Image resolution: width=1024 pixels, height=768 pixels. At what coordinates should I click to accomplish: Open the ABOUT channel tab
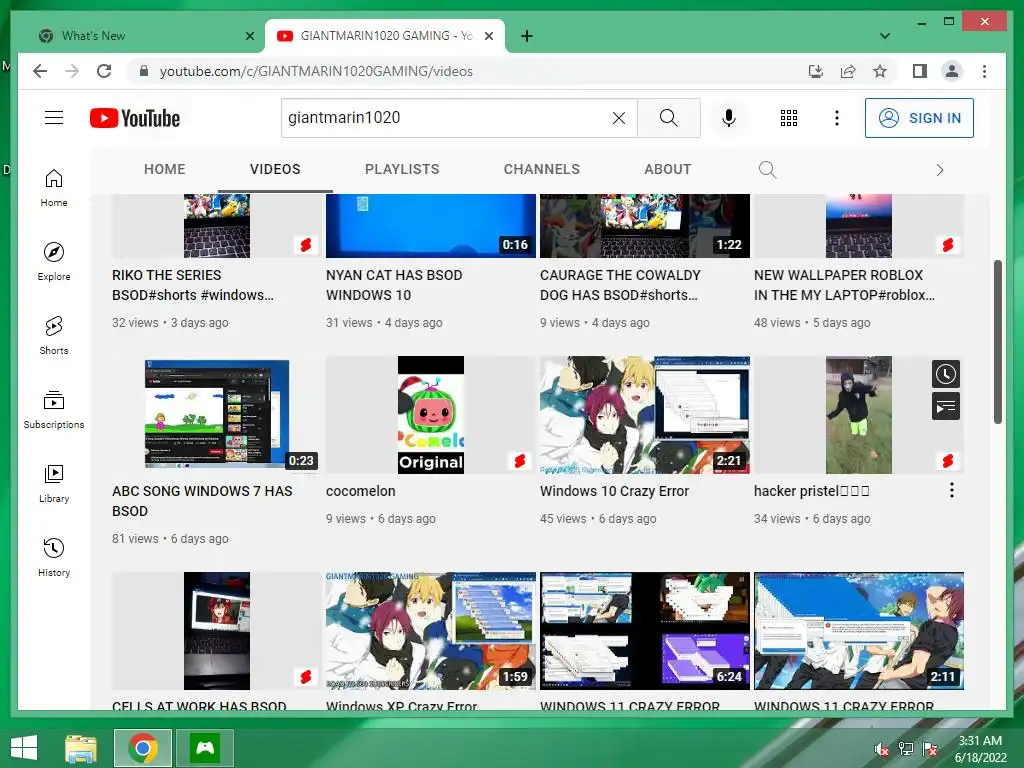pyautogui.click(x=667, y=169)
